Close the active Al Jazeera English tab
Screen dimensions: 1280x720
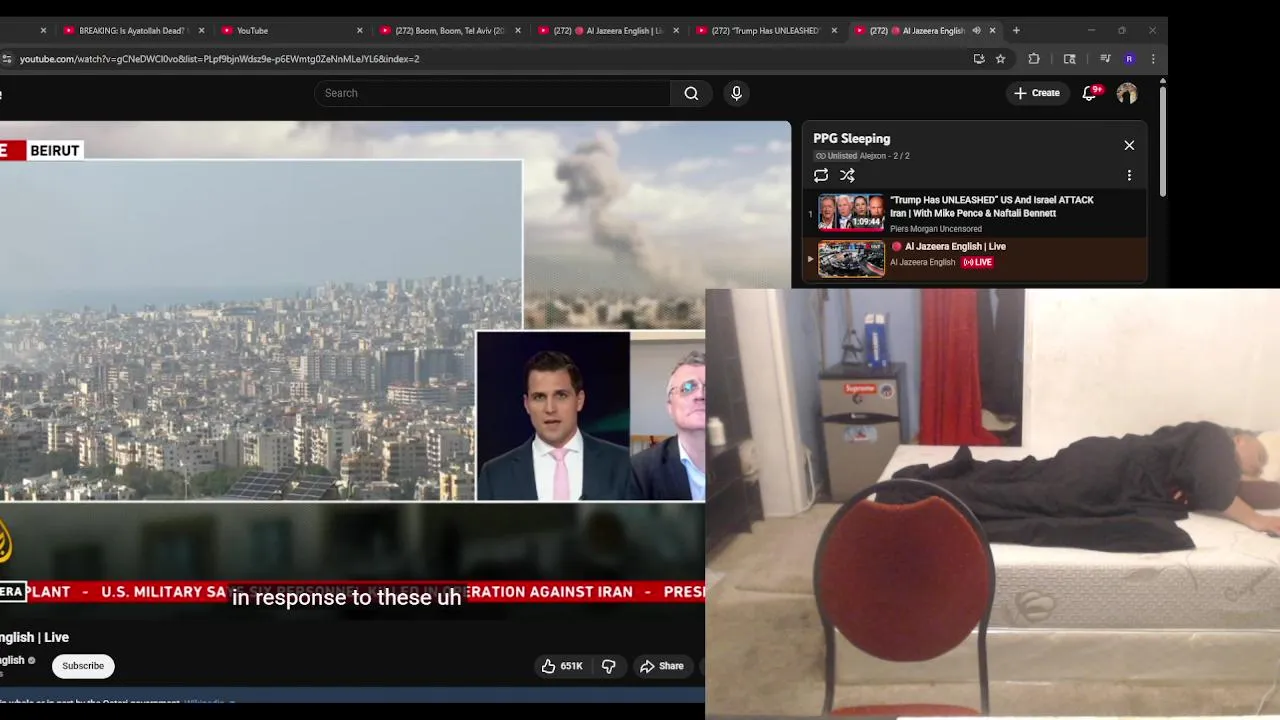click(992, 31)
